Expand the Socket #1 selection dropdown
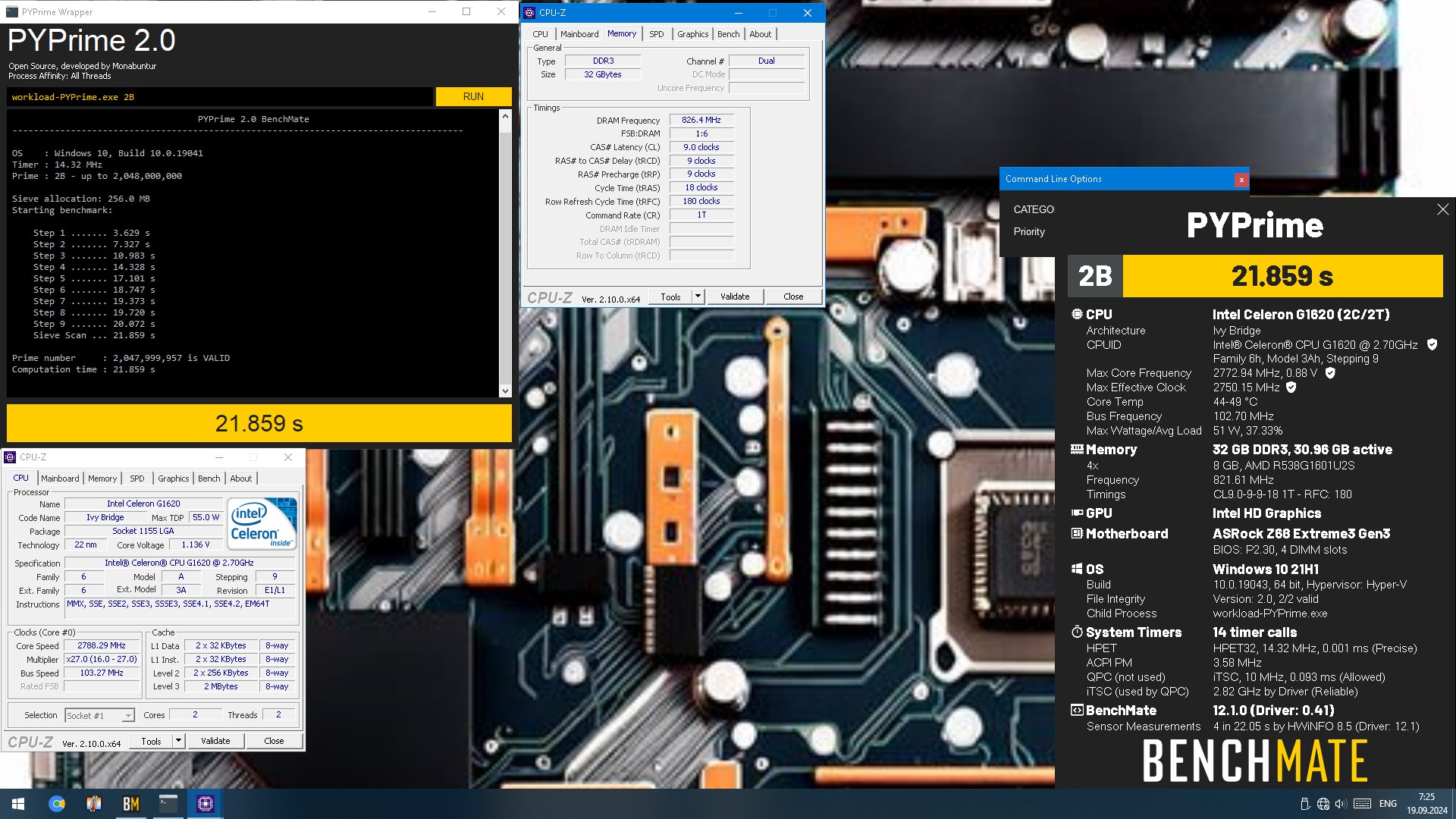The image size is (1456, 819). point(127,715)
